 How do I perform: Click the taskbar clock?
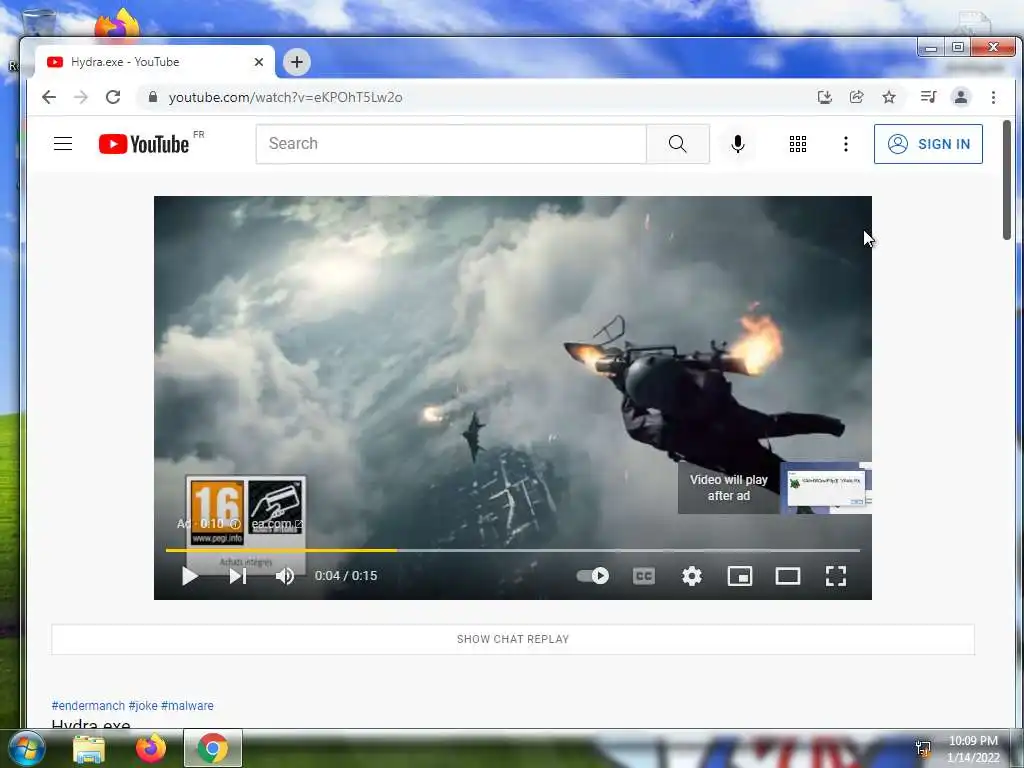973,749
